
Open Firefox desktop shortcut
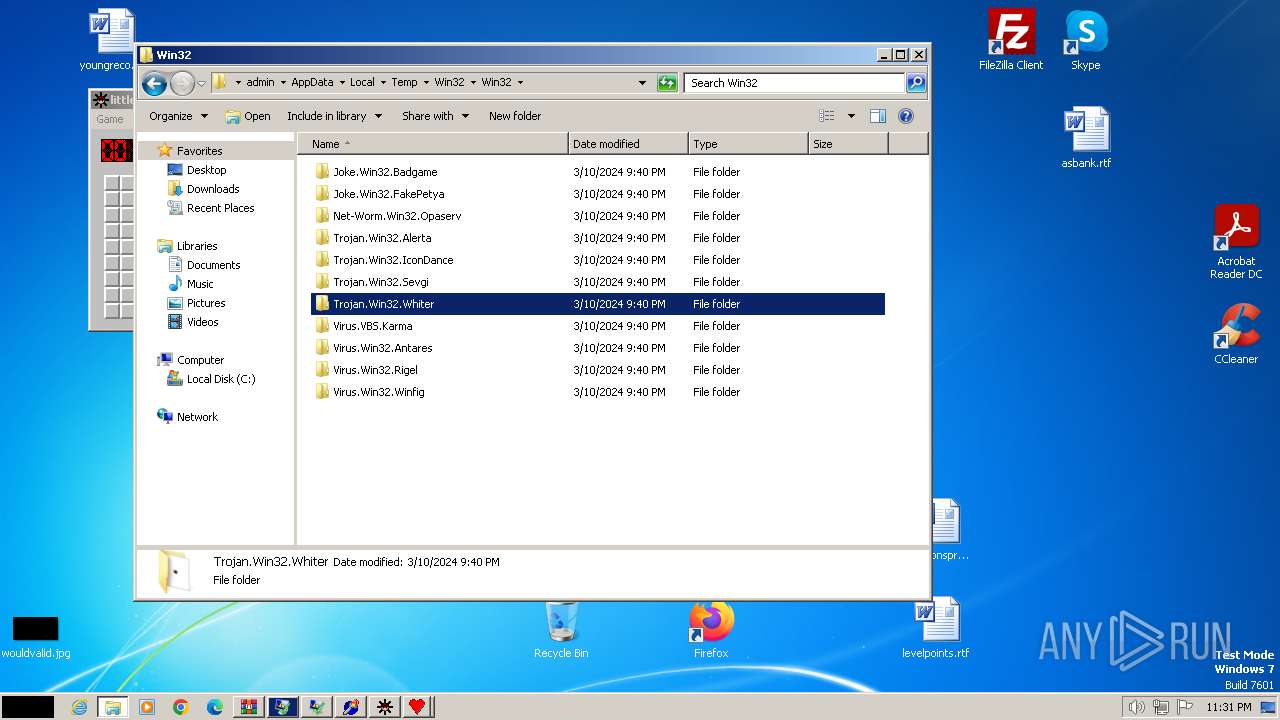click(x=711, y=629)
